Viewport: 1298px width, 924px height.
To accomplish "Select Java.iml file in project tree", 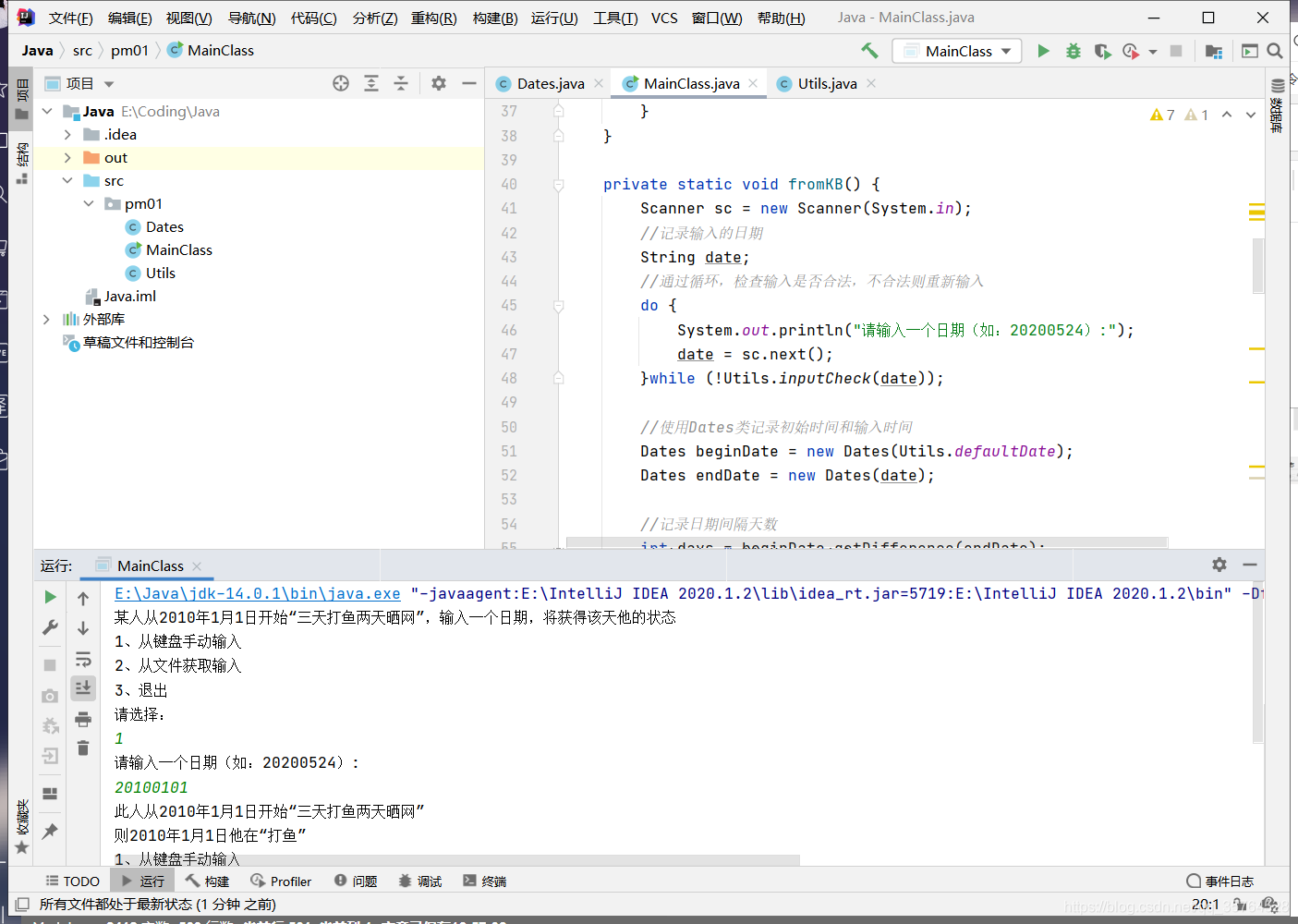I will (x=121, y=297).
